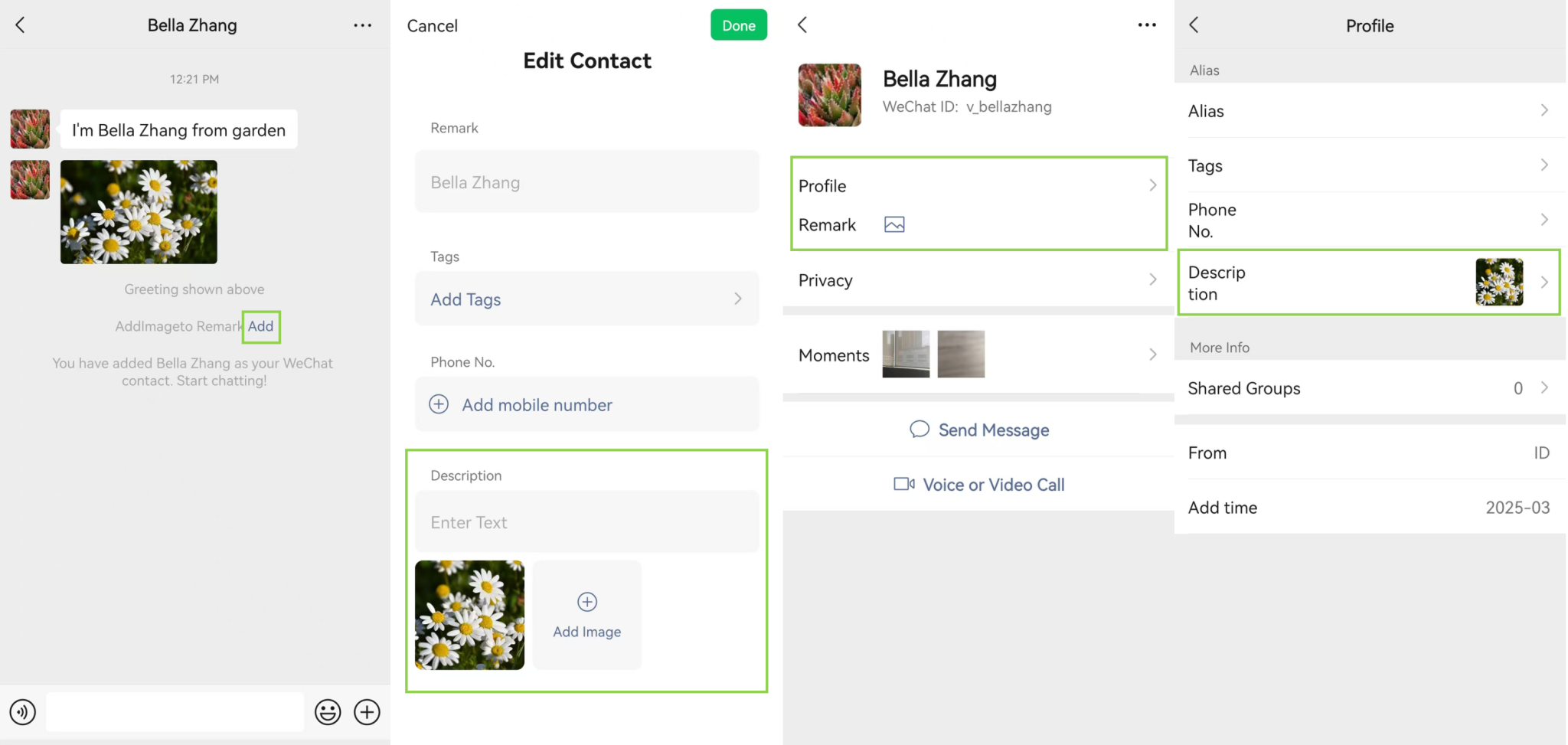Image resolution: width=1568 pixels, height=745 pixels.
Task: Click the image icon next to Remark
Action: (893, 224)
